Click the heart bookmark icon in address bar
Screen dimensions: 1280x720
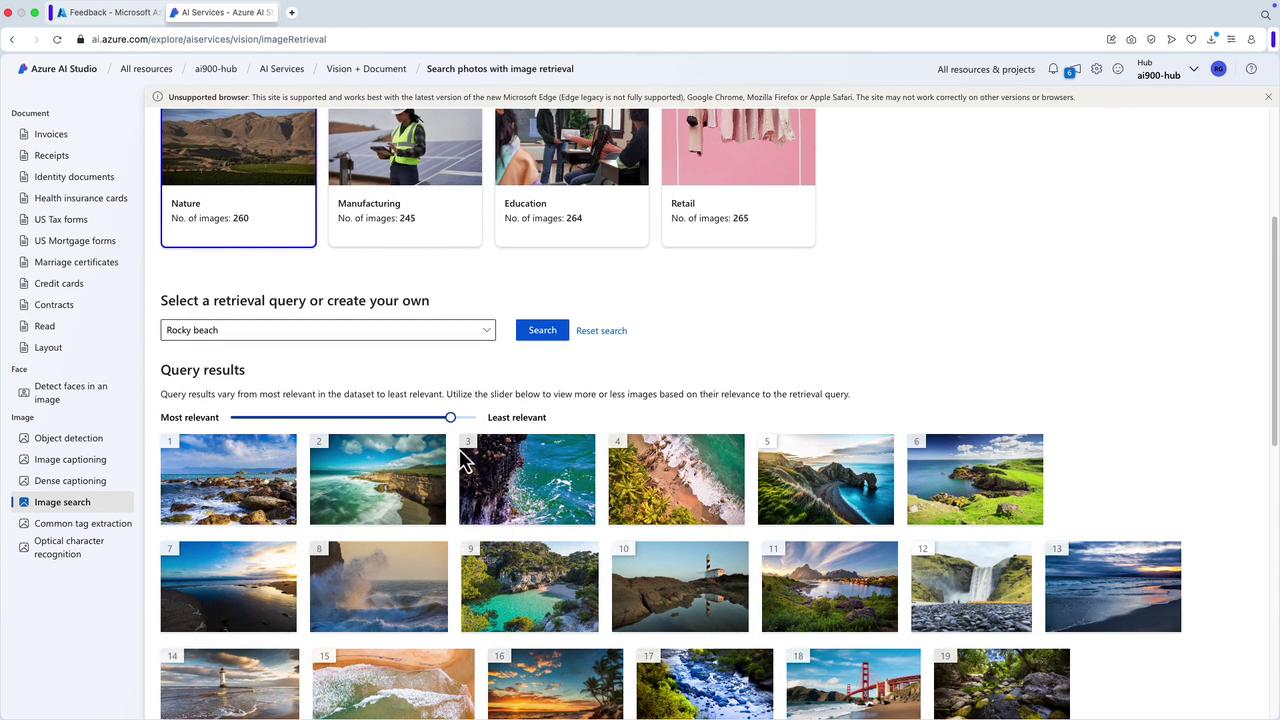1191,39
